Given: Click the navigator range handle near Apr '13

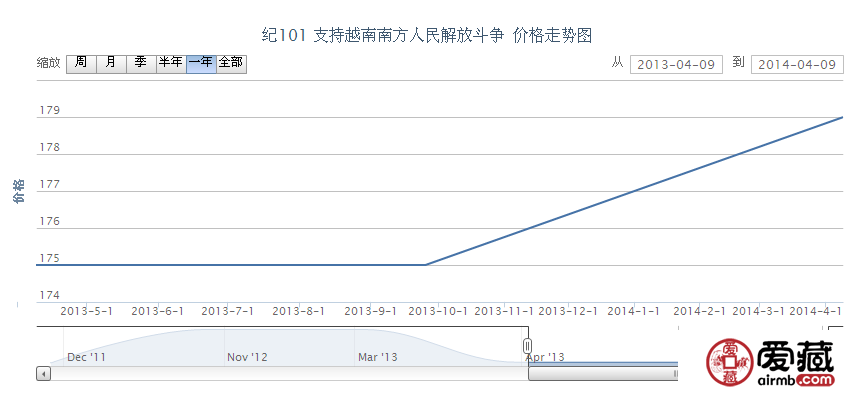Looking at the screenshot, I should (527, 346).
